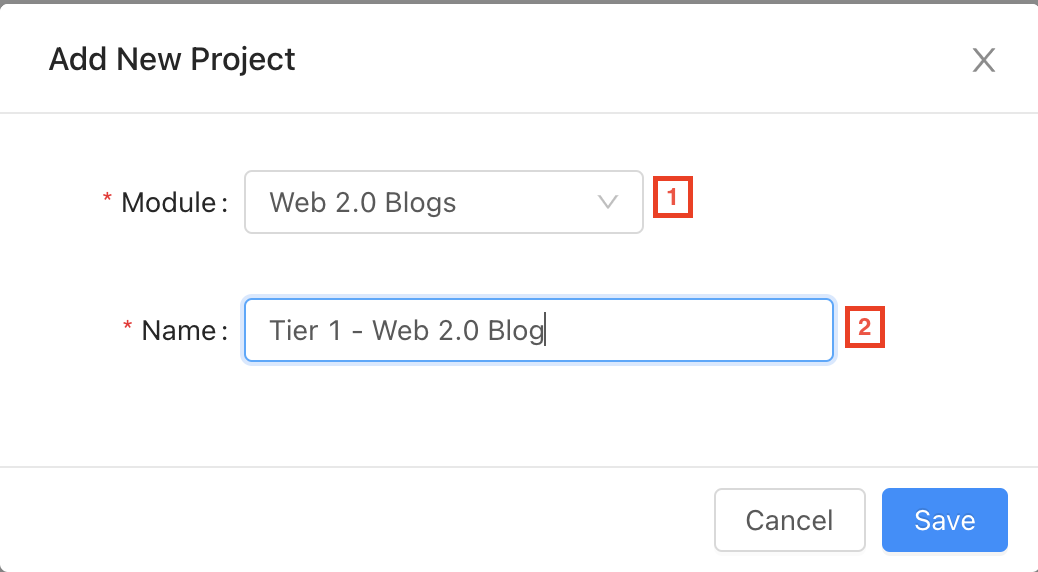Click the red annotation marker 1
Viewport: 1038px width, 572px height.
[673, 197]
